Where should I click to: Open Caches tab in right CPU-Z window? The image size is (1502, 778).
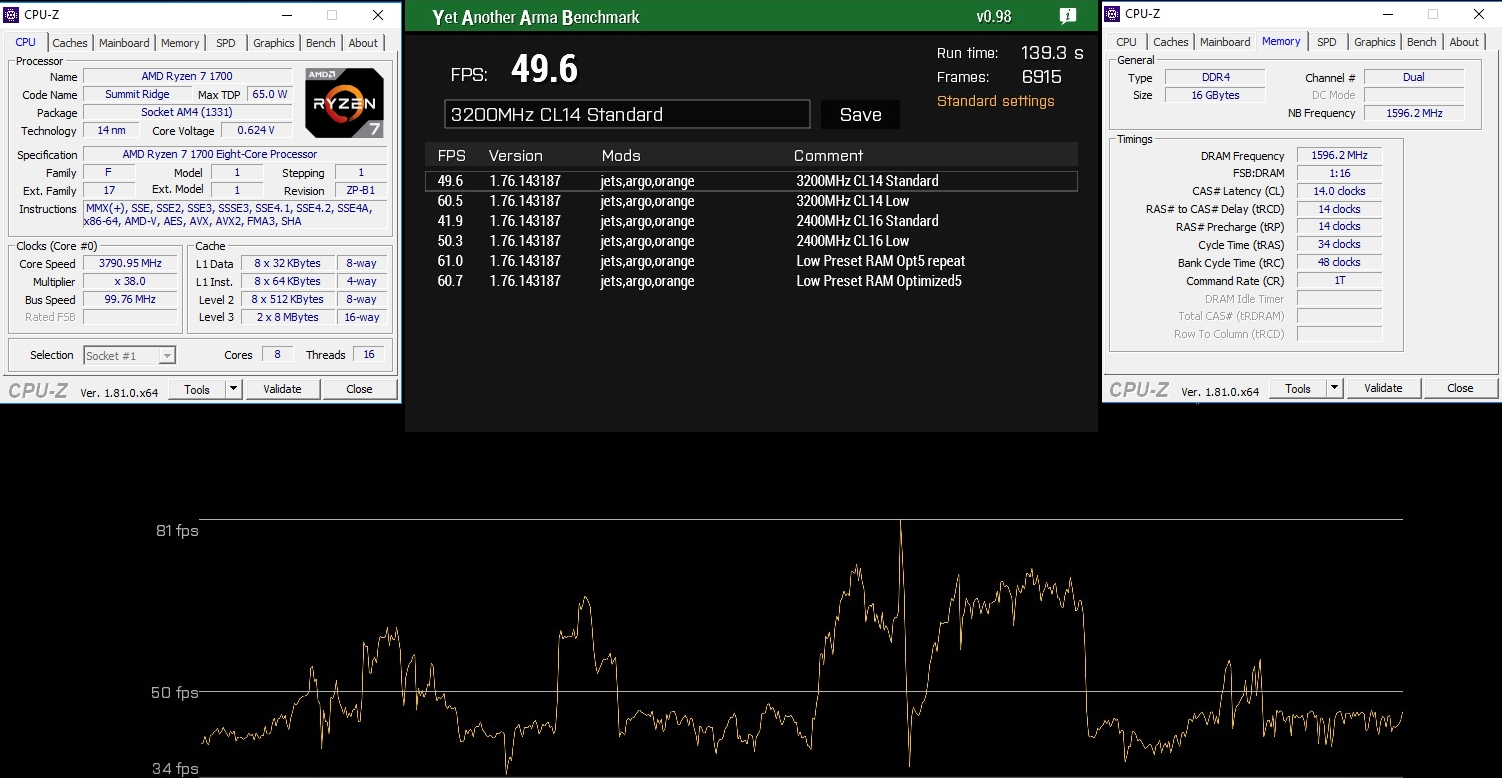pos(1170,42)
